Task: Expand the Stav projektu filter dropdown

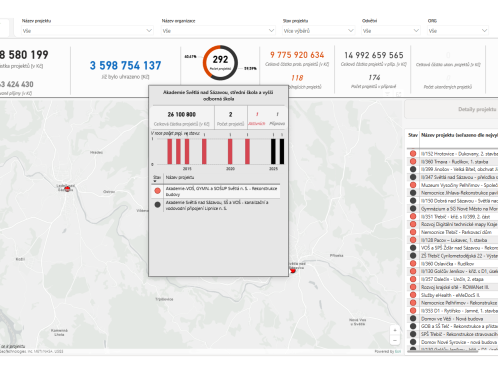Action: pos(318,31)
